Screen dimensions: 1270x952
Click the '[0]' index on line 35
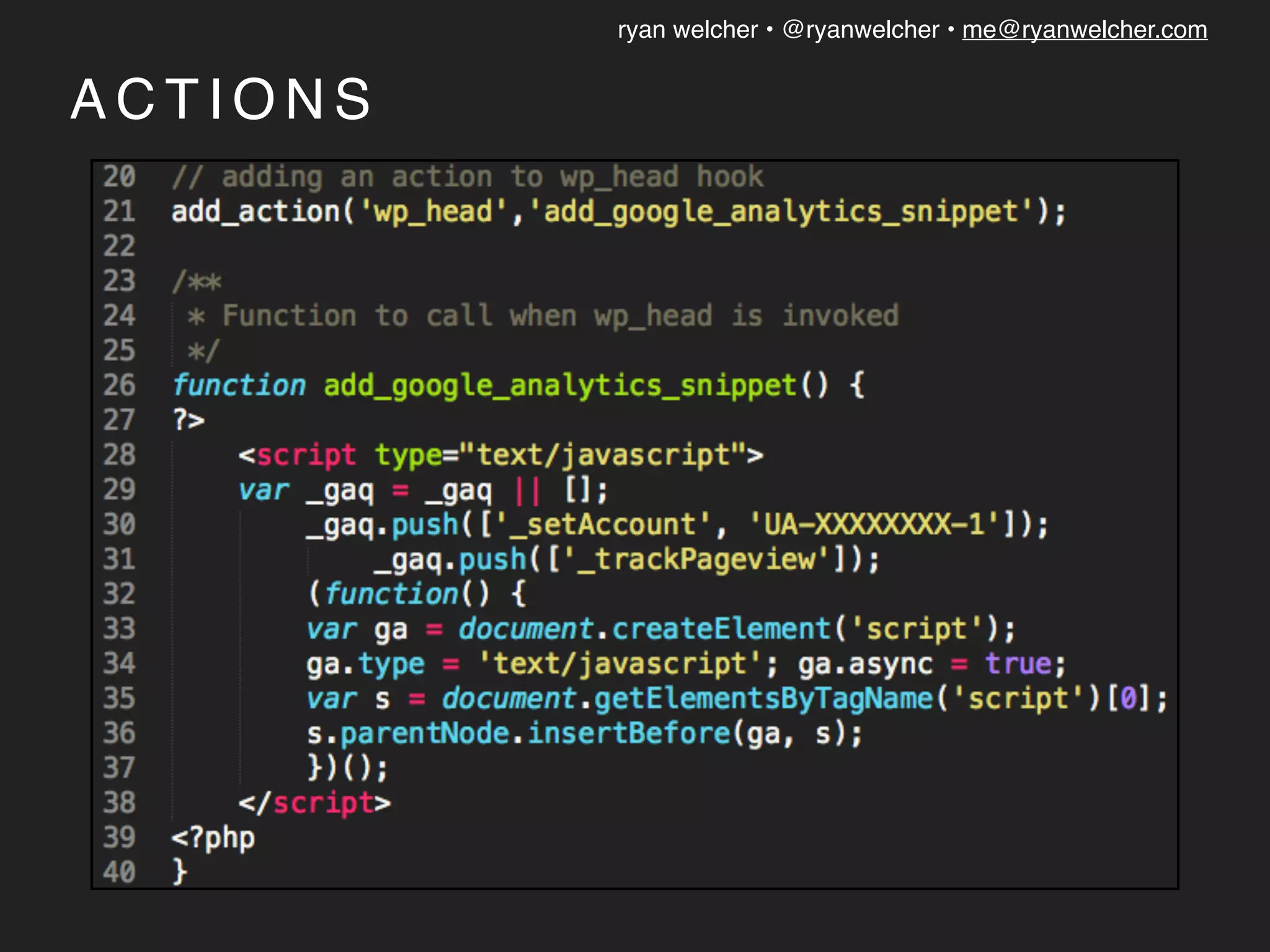[x=1129, y=699]
